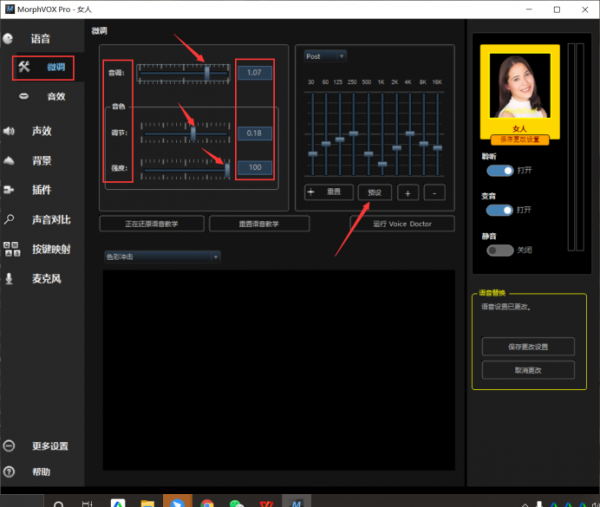Adjust the 4K equalizer slider

point(410,134)
